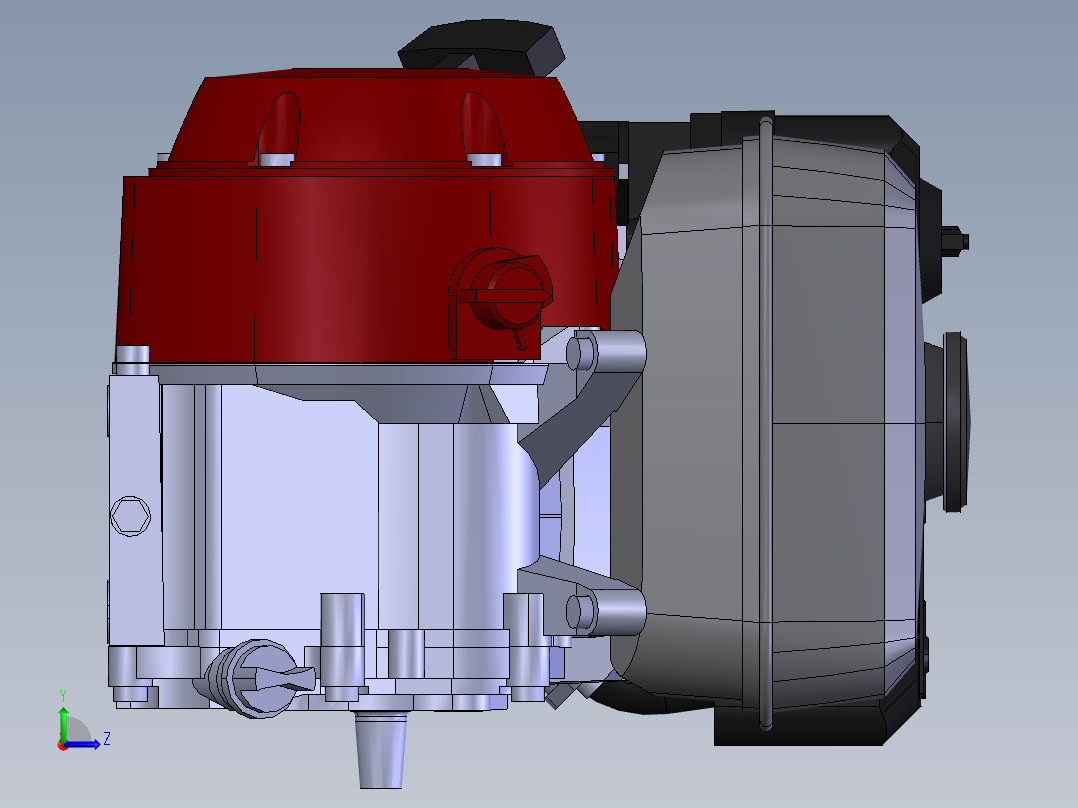This screenshot has height=808, width=1078.
Task: Select the small black stub at the upper right
Action: (956, 240)
